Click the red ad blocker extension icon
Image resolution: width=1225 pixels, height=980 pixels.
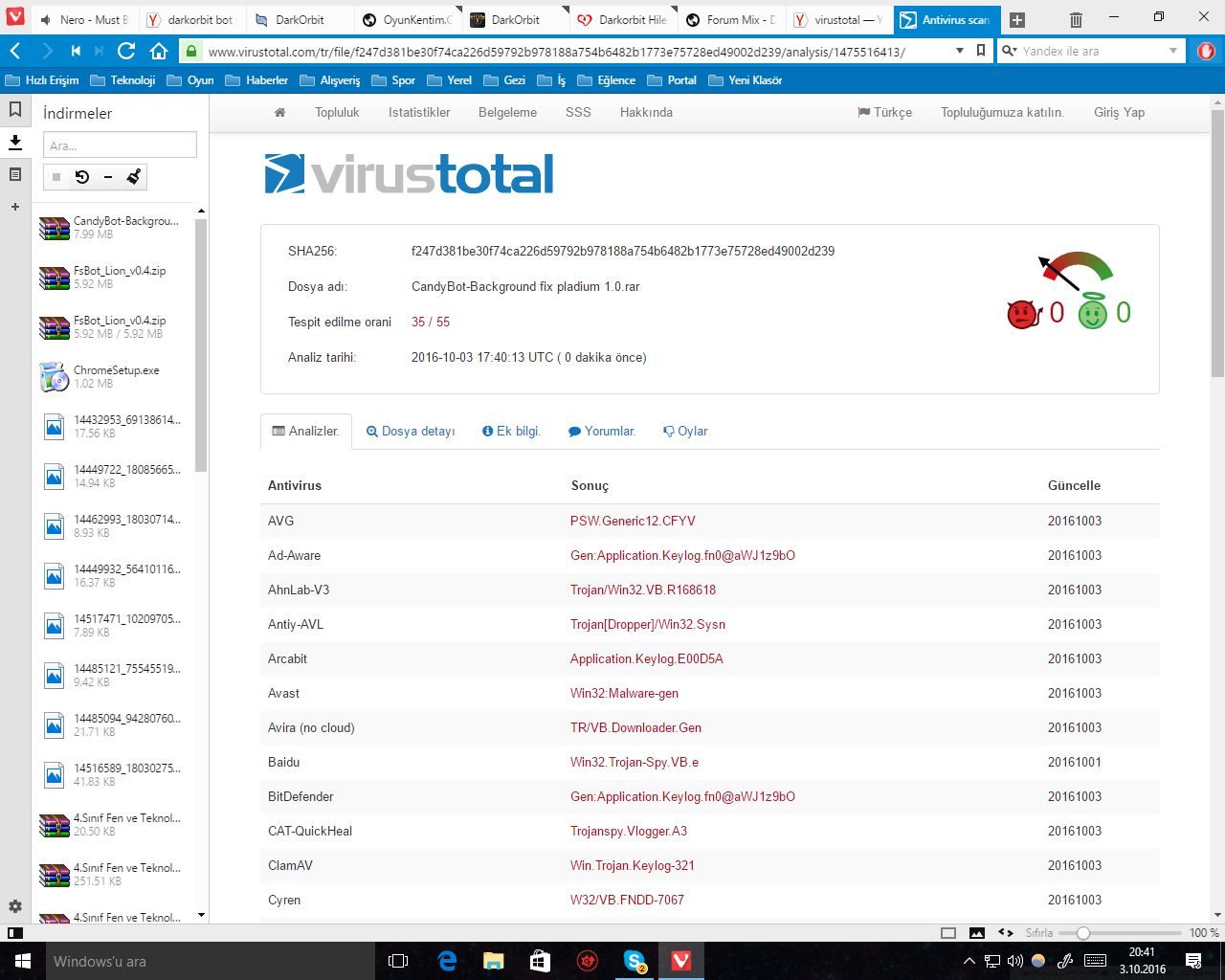tap(1206, 51)
